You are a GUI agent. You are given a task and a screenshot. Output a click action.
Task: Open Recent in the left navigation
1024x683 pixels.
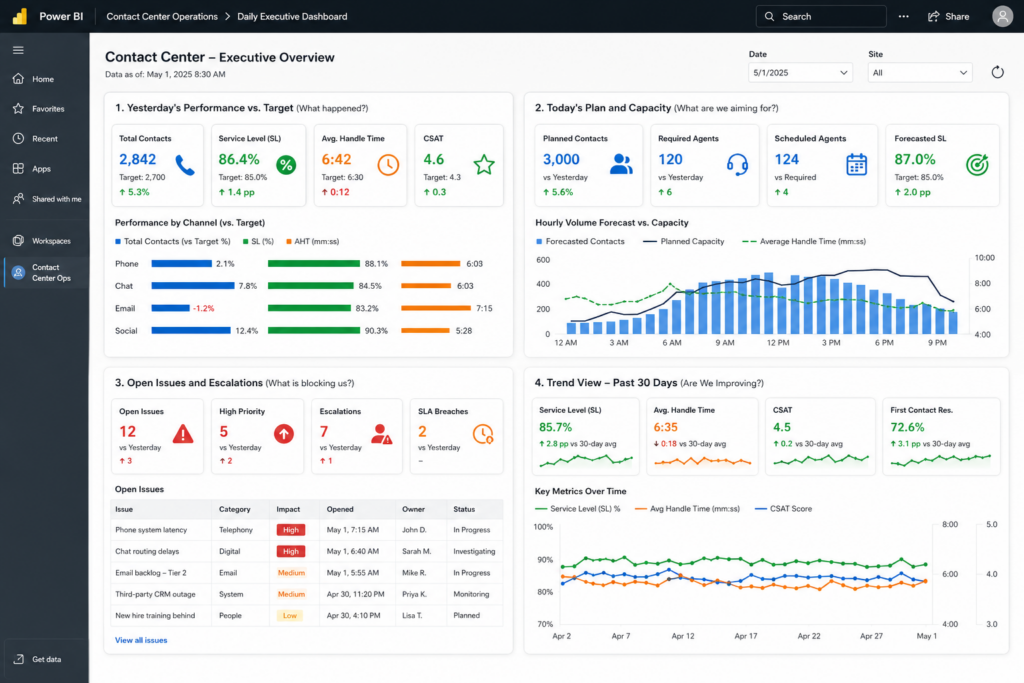coord(45,139)
